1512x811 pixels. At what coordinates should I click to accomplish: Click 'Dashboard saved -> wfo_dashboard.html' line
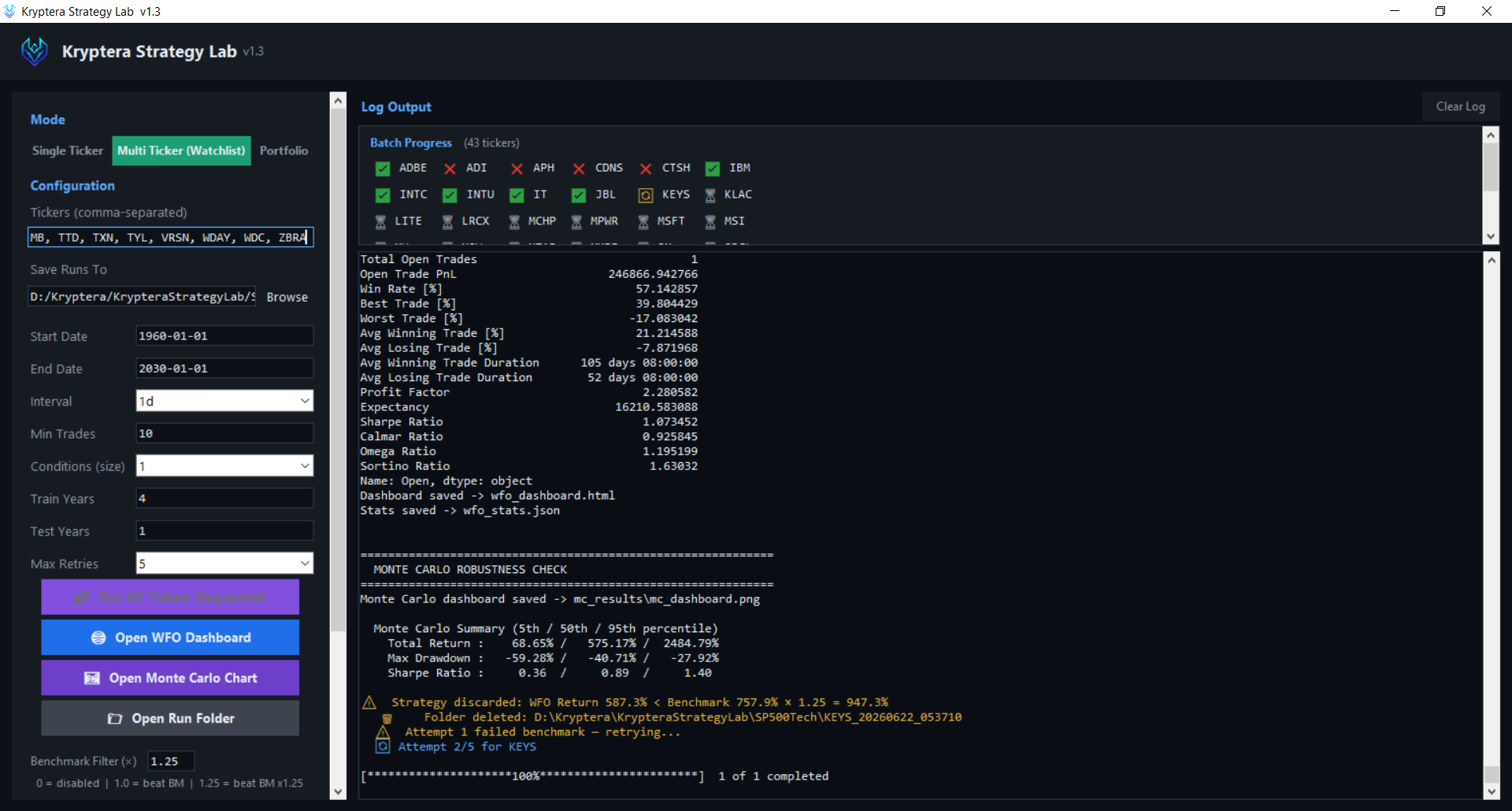(x=487, y=496)
